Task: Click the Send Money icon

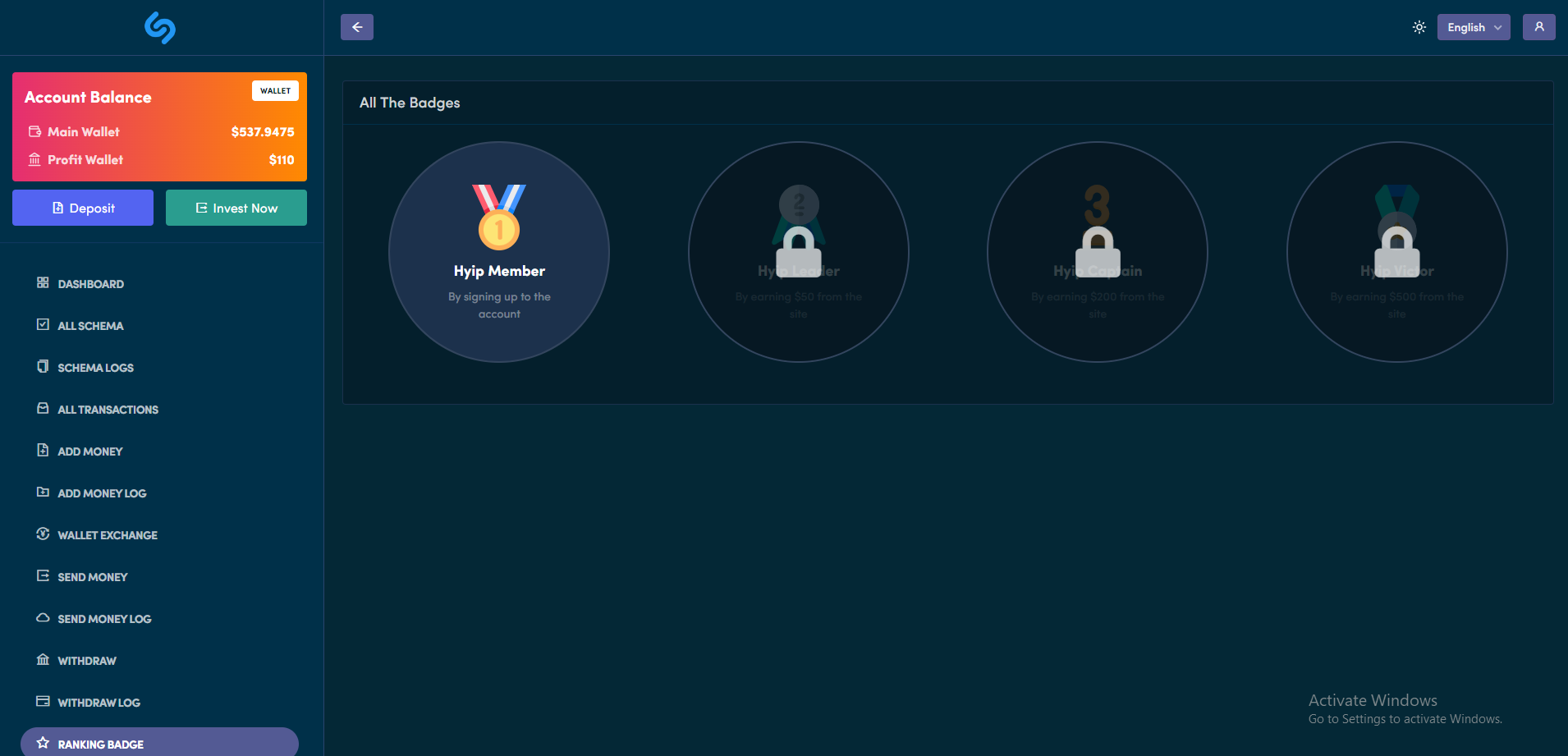Action: 43,575
